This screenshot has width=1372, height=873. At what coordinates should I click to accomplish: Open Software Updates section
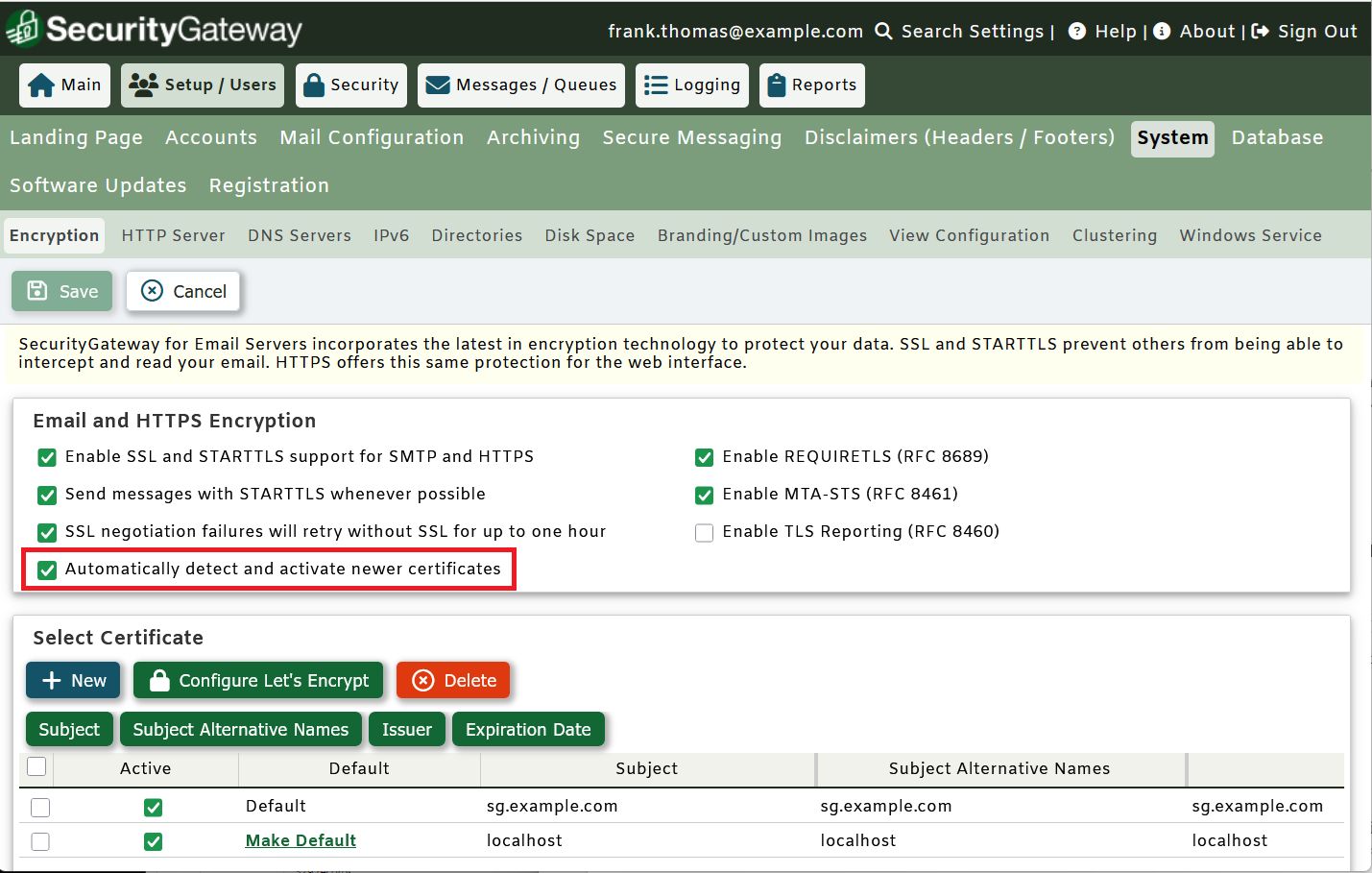click(x=98, y=186)
